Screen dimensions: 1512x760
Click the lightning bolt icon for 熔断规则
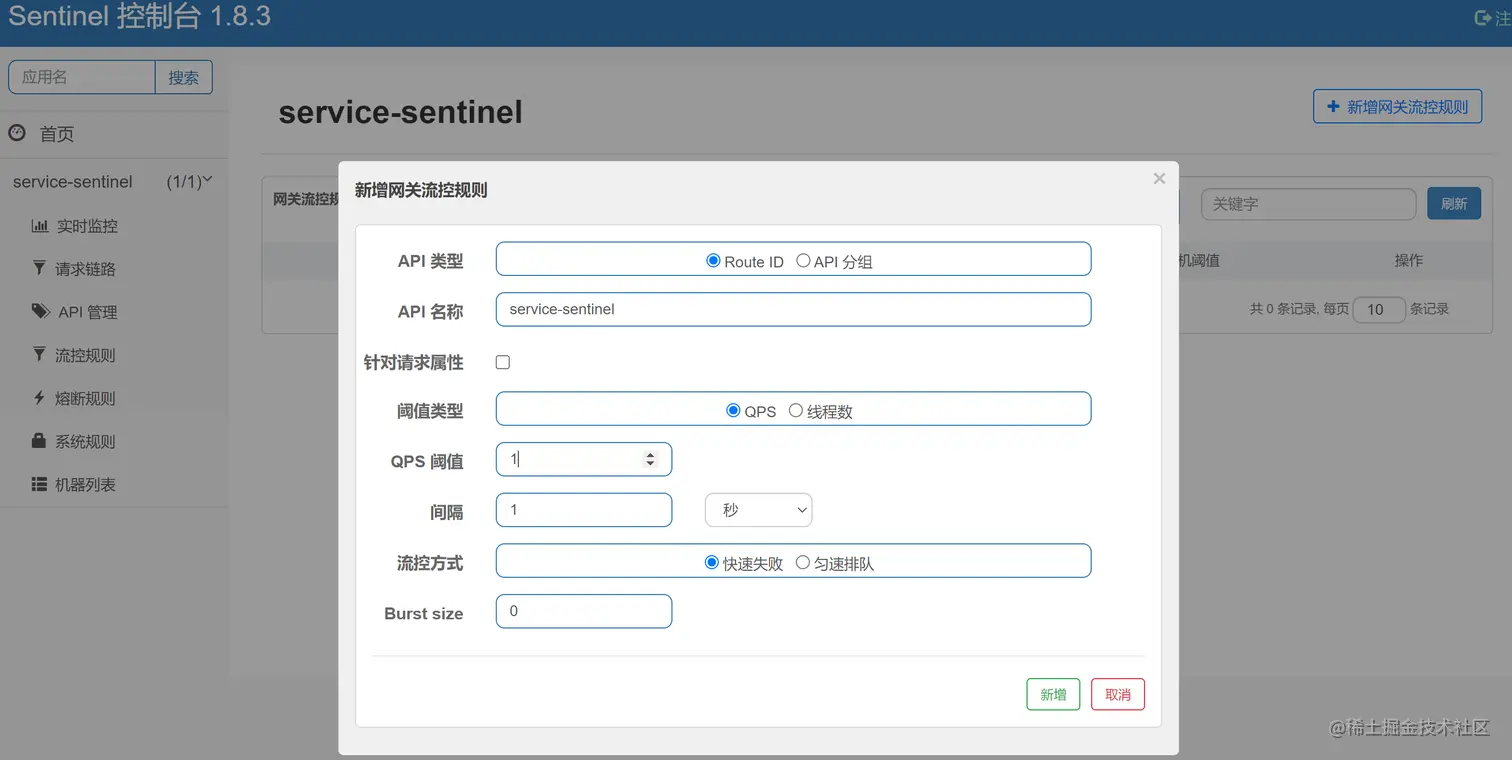point(39,397)
